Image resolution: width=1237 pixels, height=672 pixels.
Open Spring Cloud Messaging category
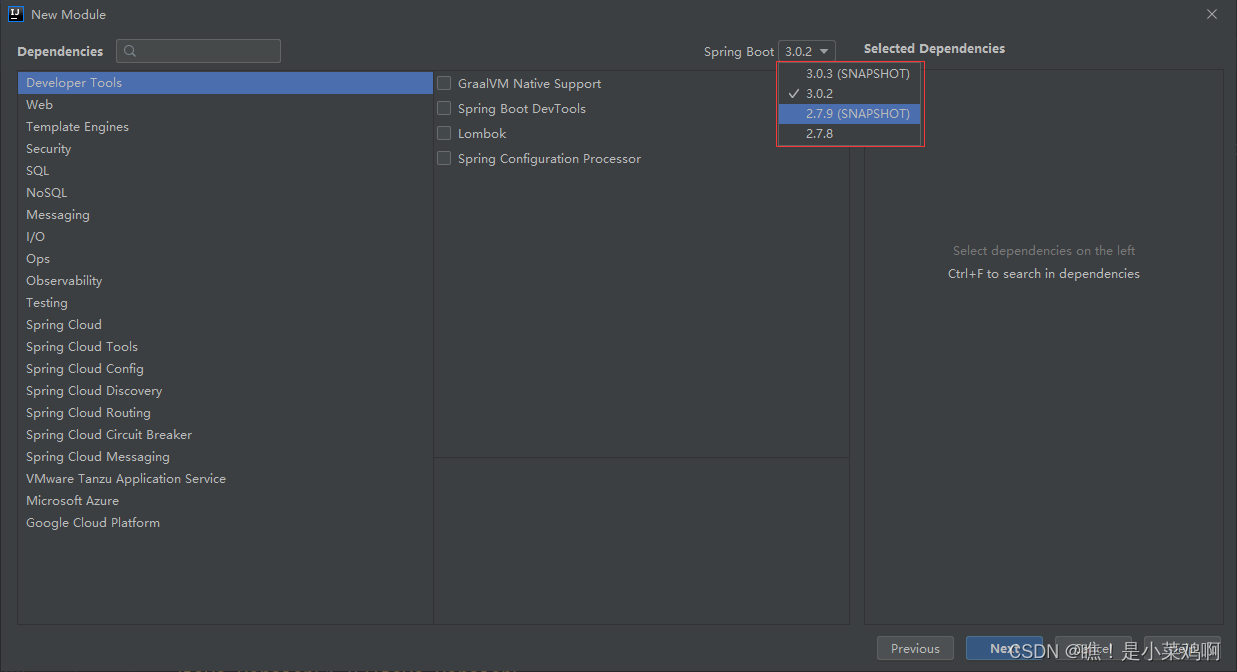[x=225, y=457]
